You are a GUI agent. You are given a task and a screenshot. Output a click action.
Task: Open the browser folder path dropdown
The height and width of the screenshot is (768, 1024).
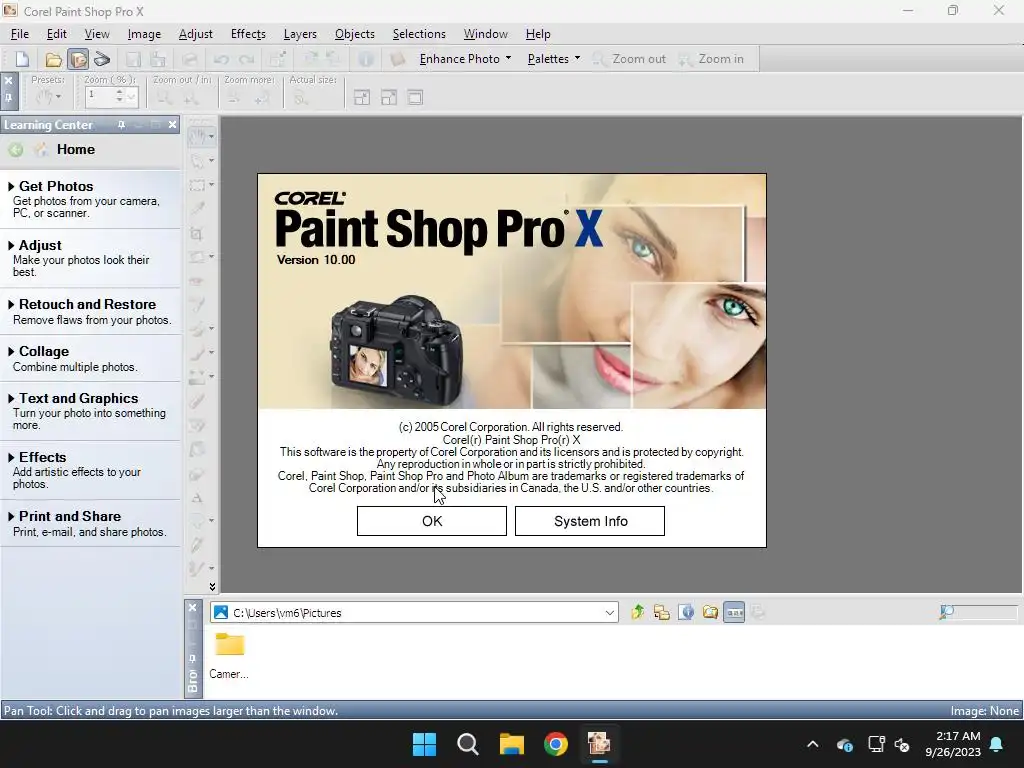tap(609, 613)
